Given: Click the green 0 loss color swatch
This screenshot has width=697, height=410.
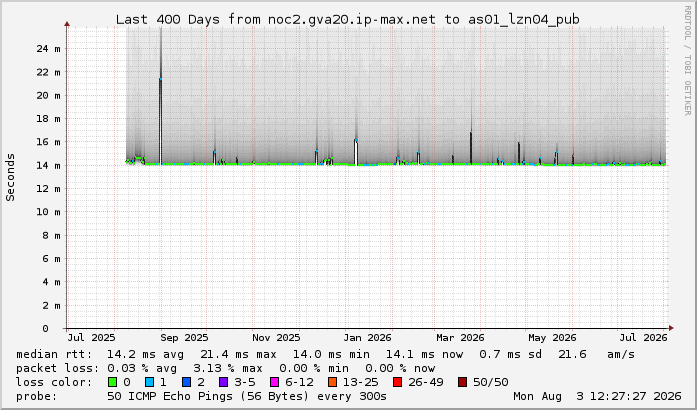Looking at the screenshot, I should 112,382.
